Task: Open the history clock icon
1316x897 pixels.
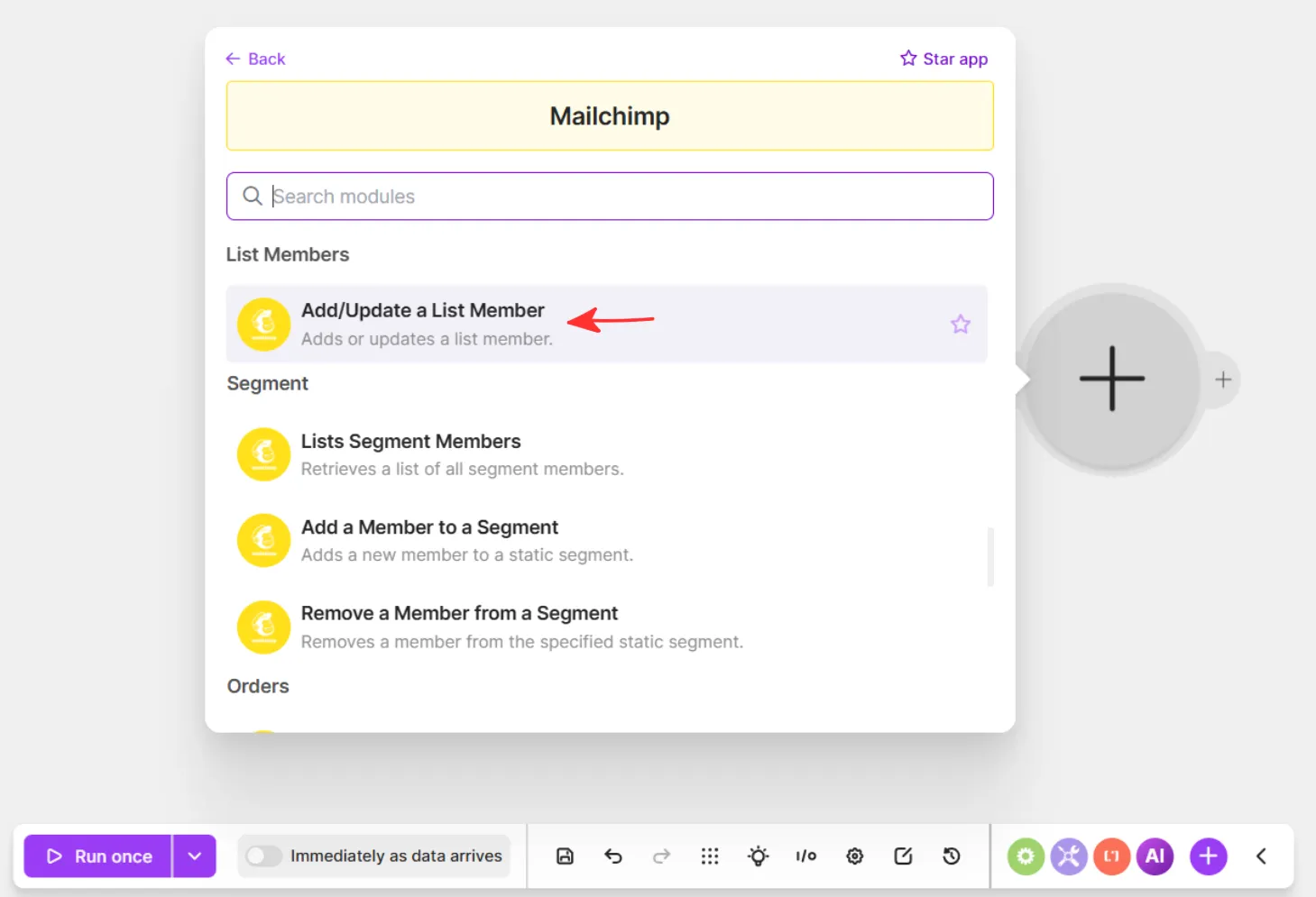Action: [x=952, y=856]
